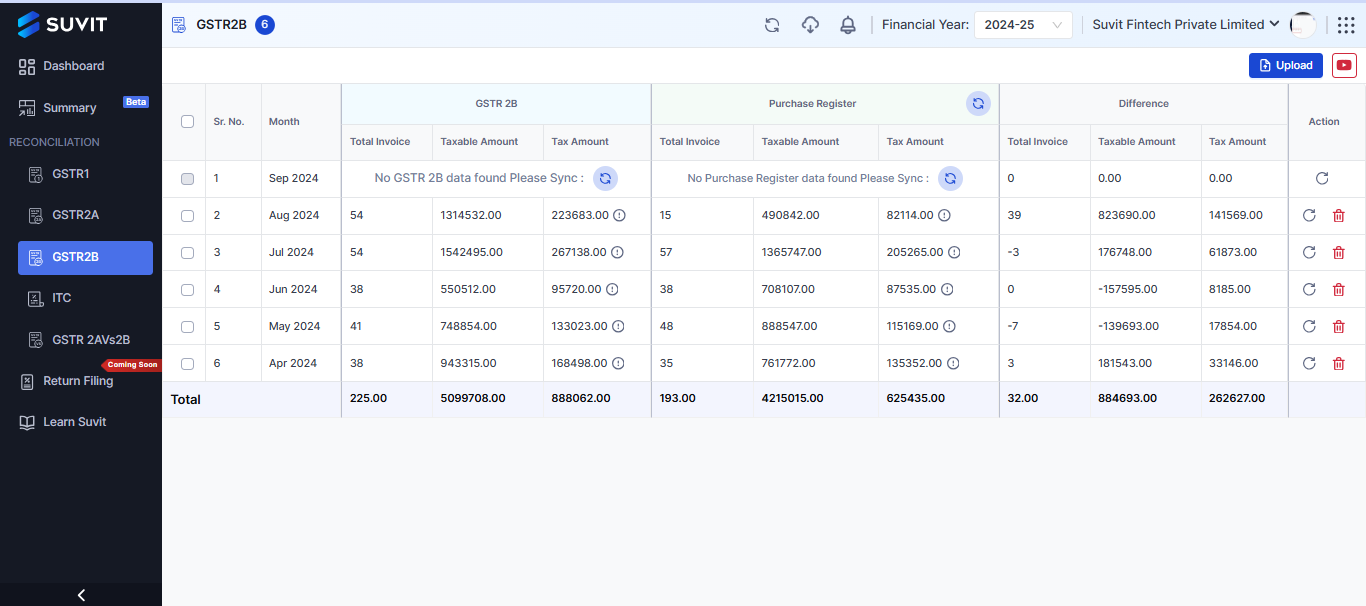Show info for Purchase Register tax 135352.00

point(953,363)
